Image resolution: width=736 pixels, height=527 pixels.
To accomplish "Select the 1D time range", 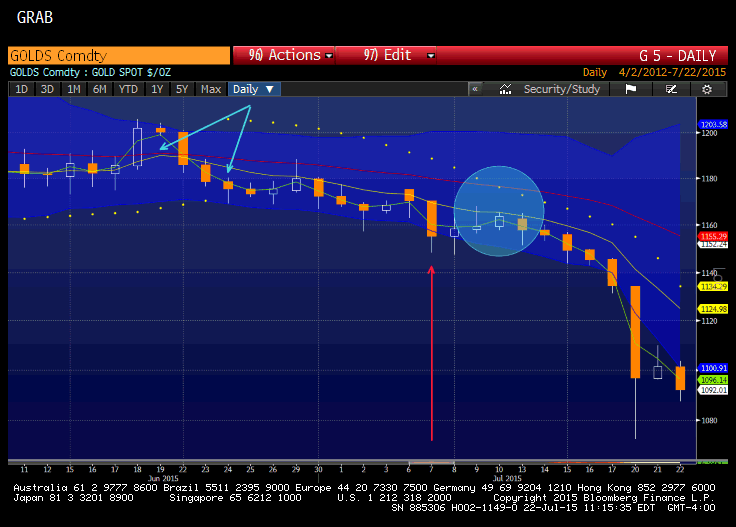I will click(21, 89).
